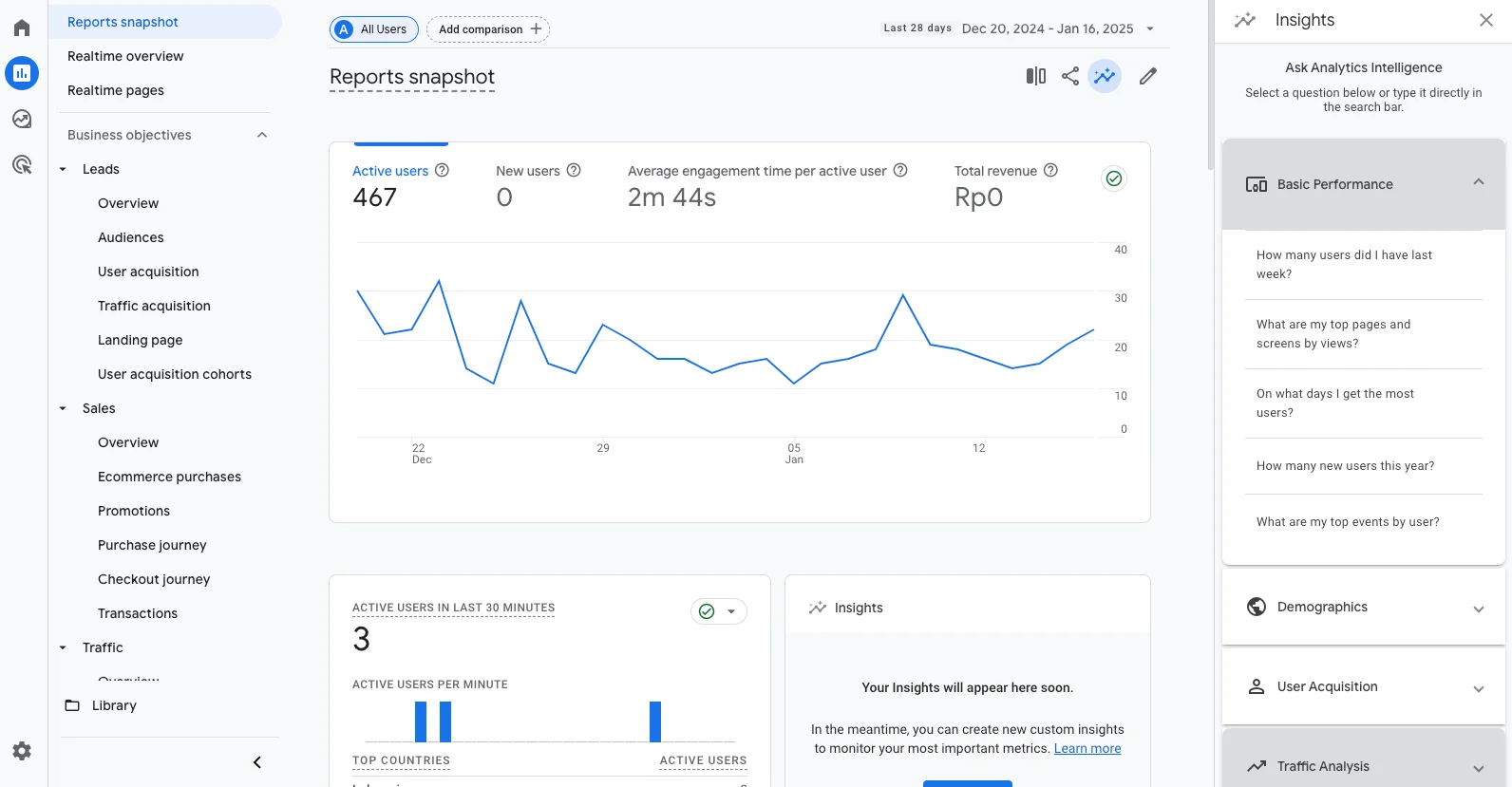Image resolution: width=1512 pixels, height=787 pixels.
Task: Expand the User Acquisition section
Action: click(1479, 688)
